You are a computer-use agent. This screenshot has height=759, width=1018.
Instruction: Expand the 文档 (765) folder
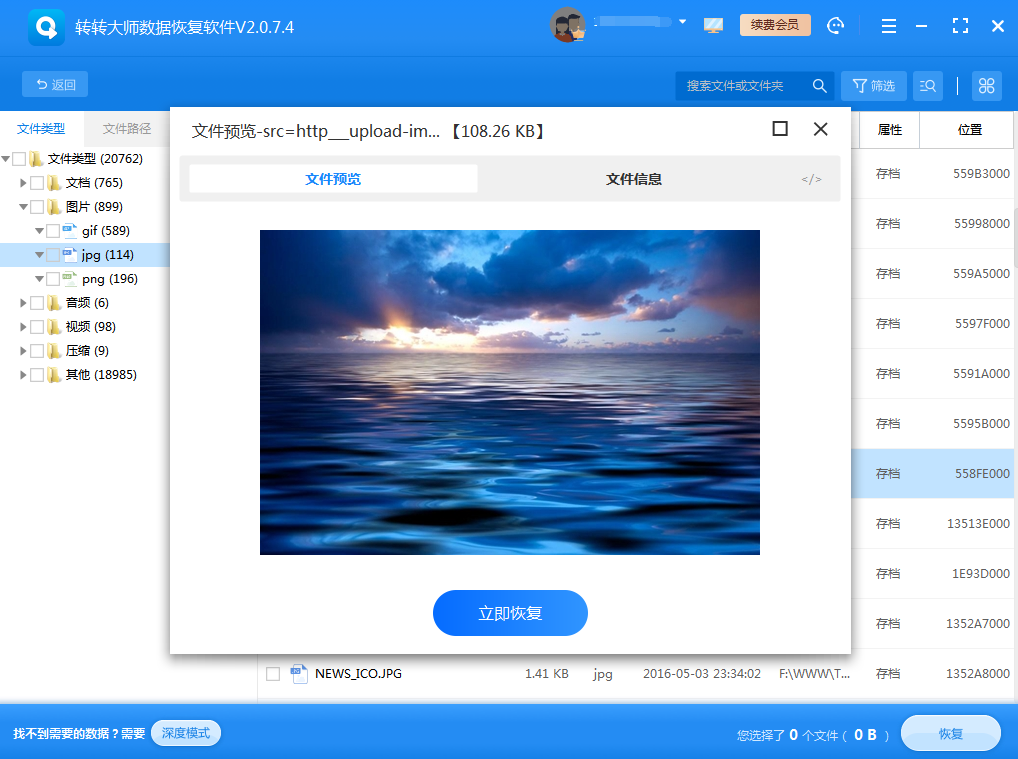tap(20, 182)
